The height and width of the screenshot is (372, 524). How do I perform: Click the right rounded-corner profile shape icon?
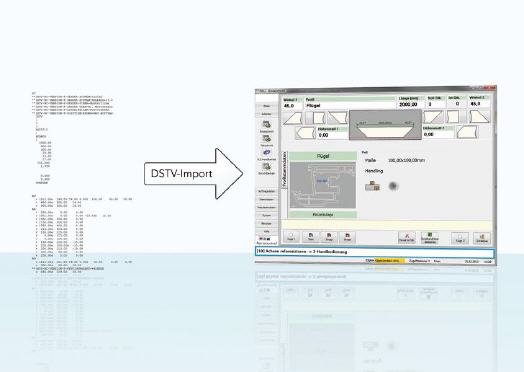tap(468, 132)
